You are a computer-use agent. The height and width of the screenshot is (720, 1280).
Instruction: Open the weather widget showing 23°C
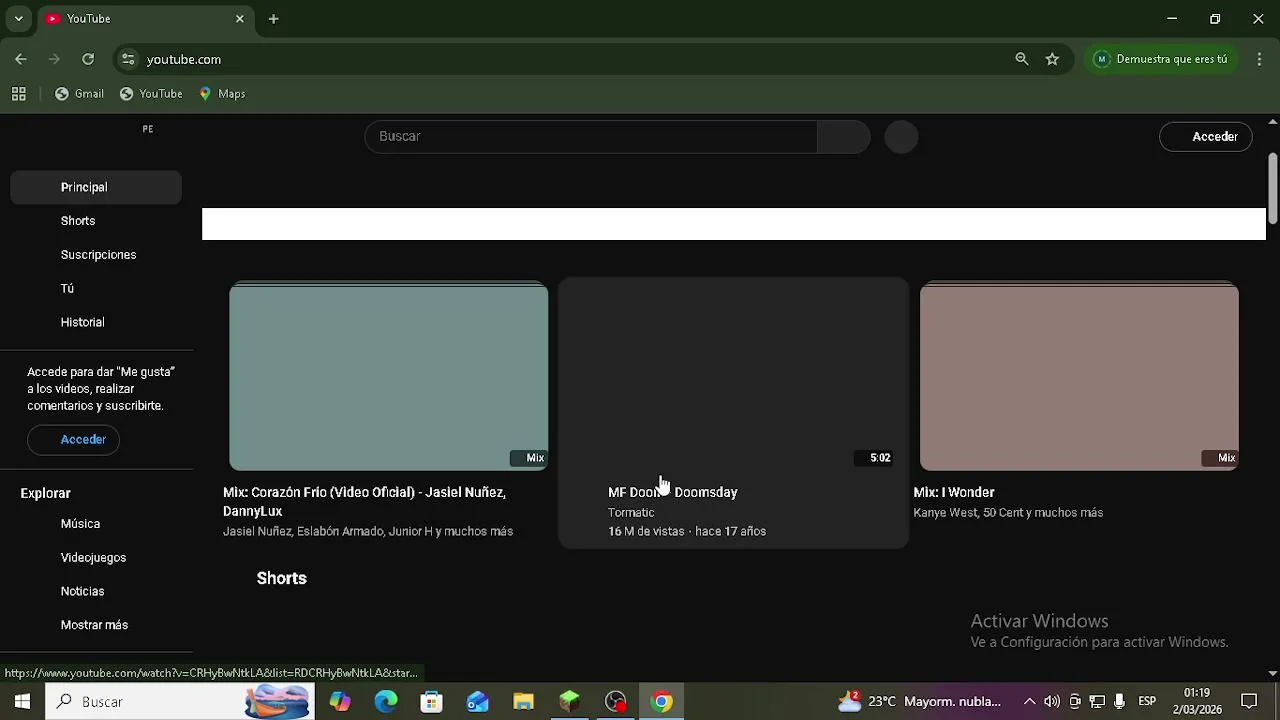tap(919, 702)
